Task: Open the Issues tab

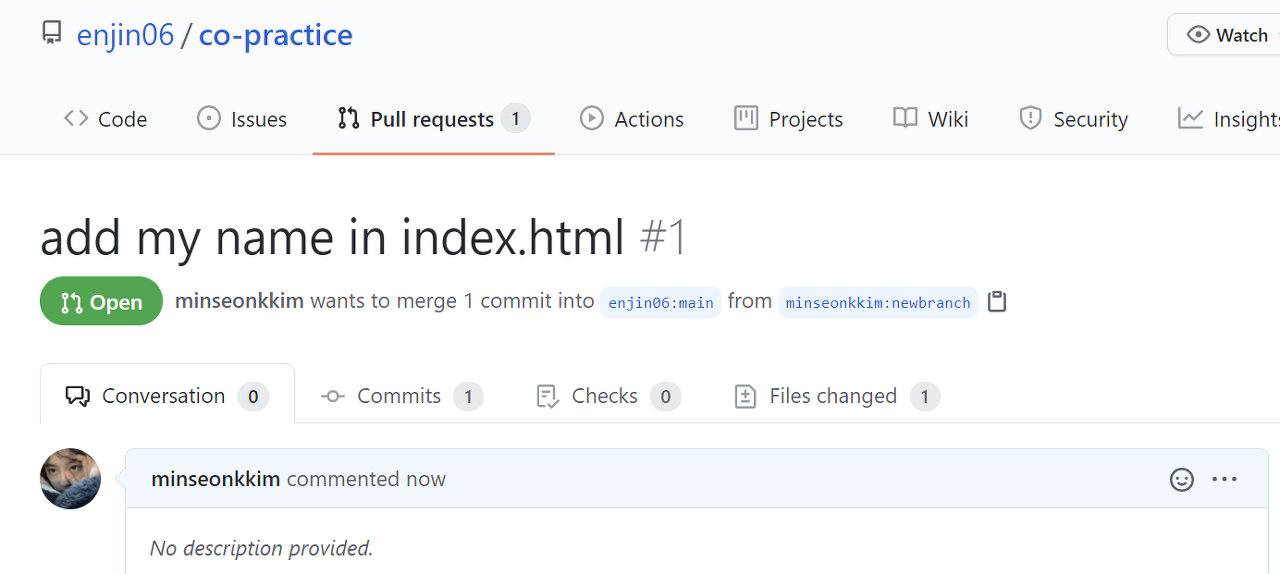Action: [x=242, y=119]
